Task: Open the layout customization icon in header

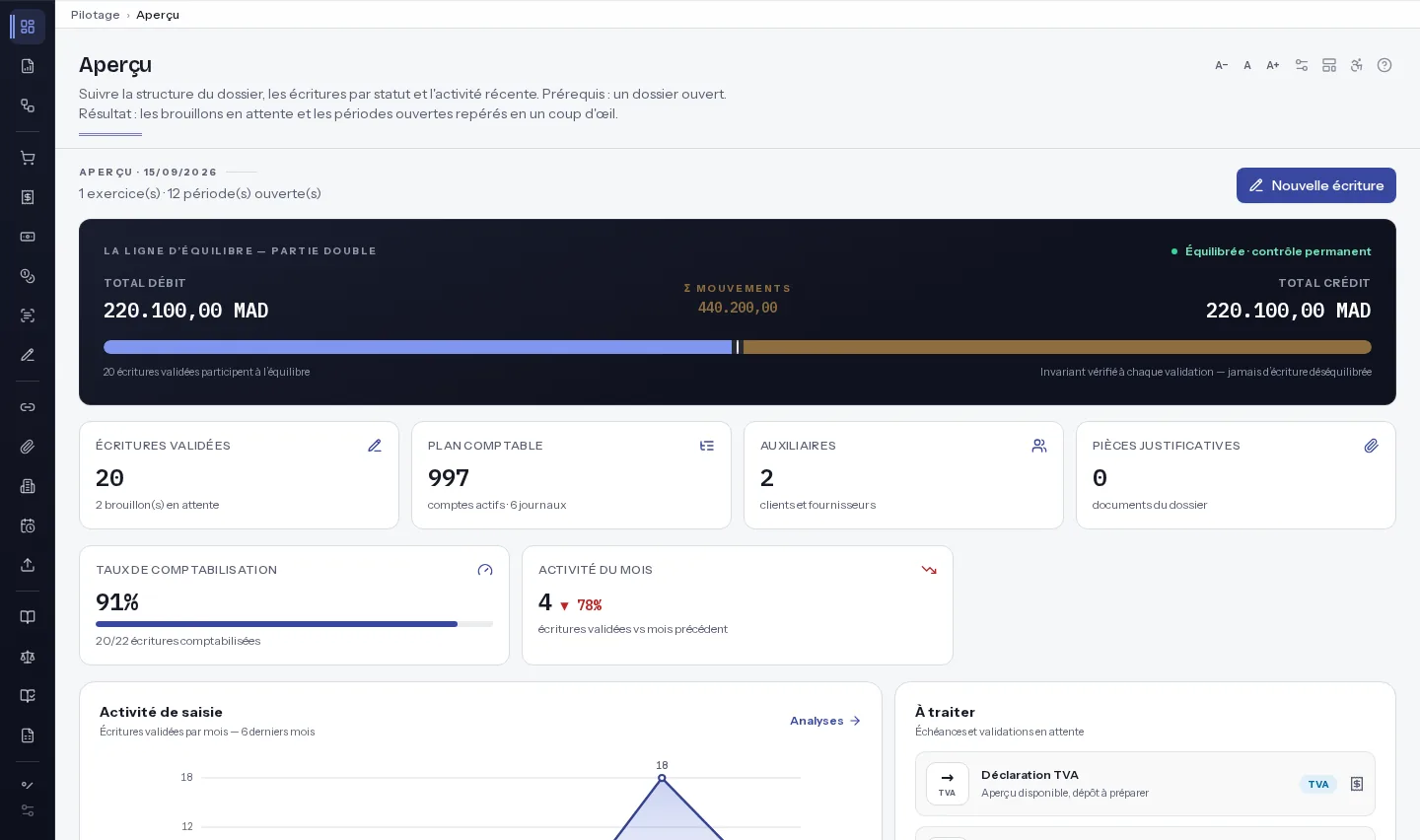Action: (1329, 65)
